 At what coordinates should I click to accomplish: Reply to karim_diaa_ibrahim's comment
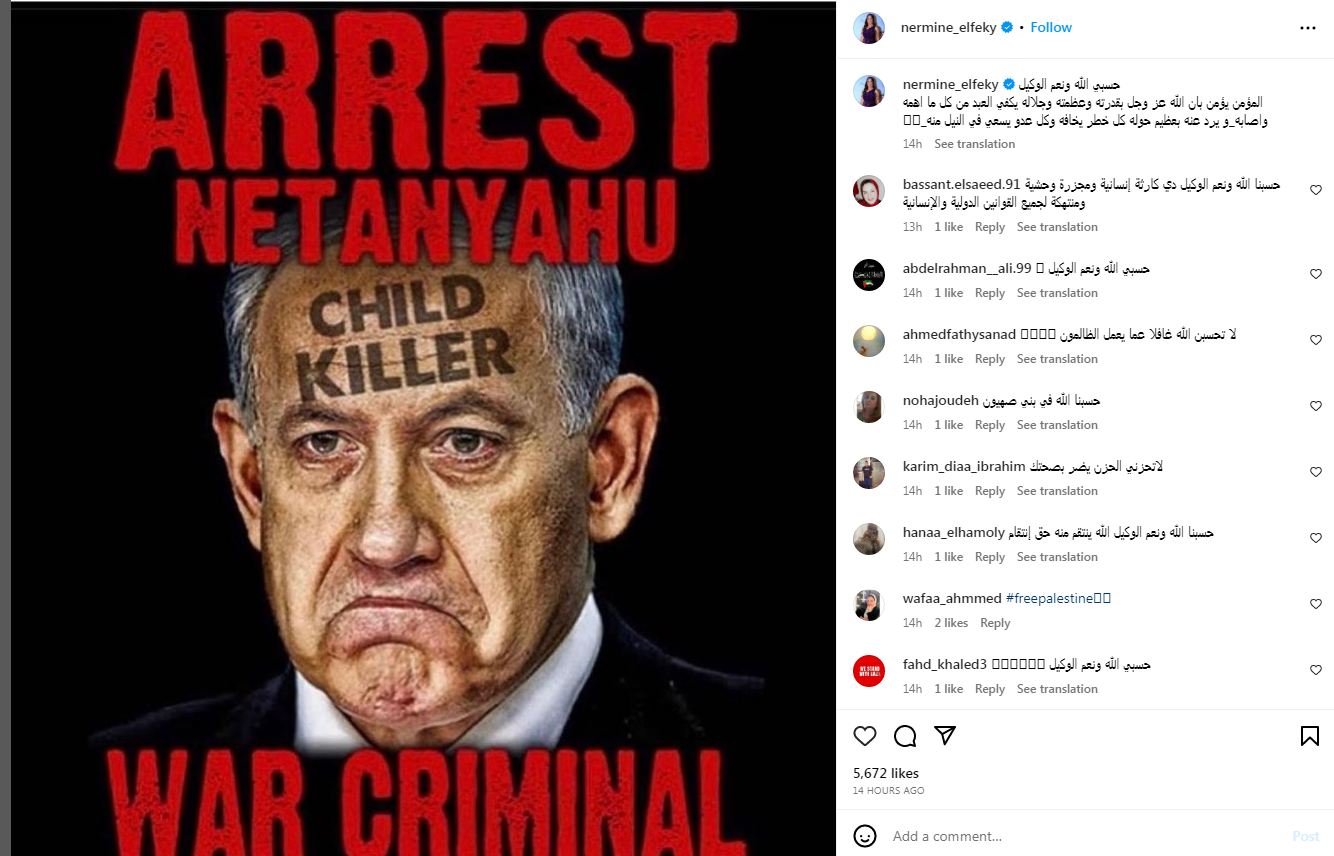click(990, 491)
